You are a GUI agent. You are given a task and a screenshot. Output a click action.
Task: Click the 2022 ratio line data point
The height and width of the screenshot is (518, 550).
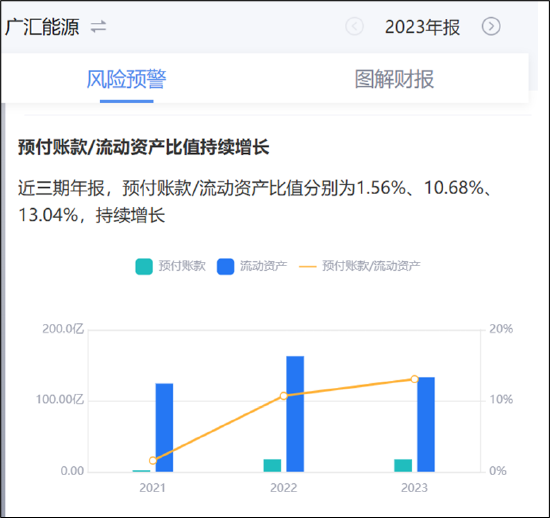click(x=284, y=396)
